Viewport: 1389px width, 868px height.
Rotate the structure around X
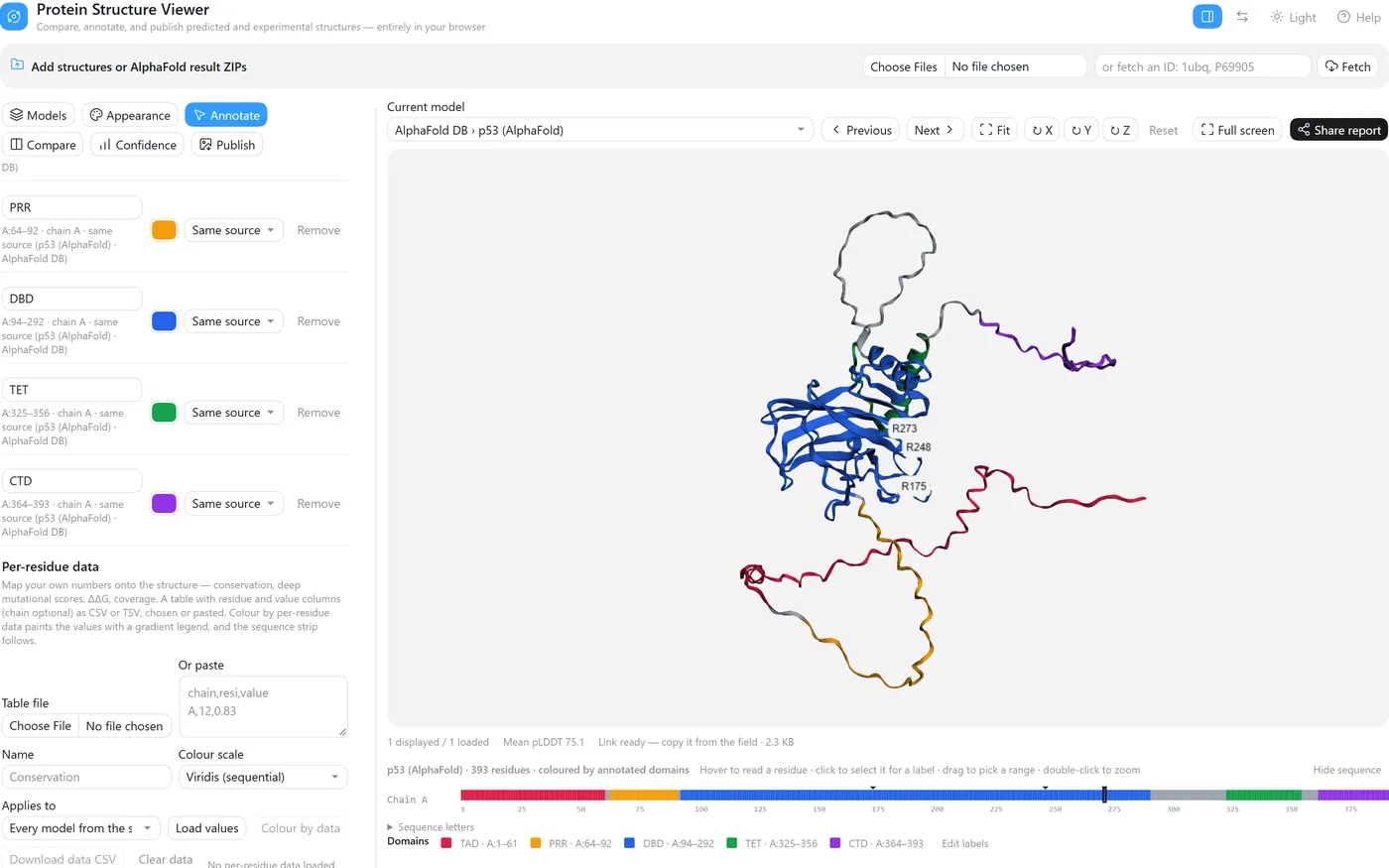click(x=1042, y=130)
